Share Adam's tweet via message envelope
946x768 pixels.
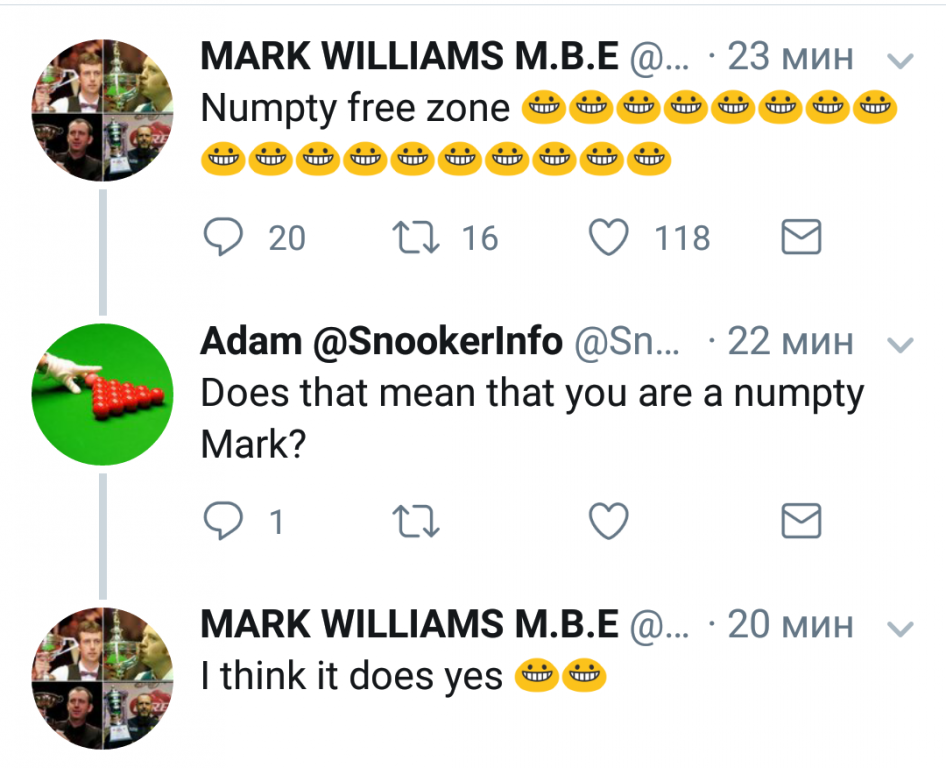coord(800,521)
